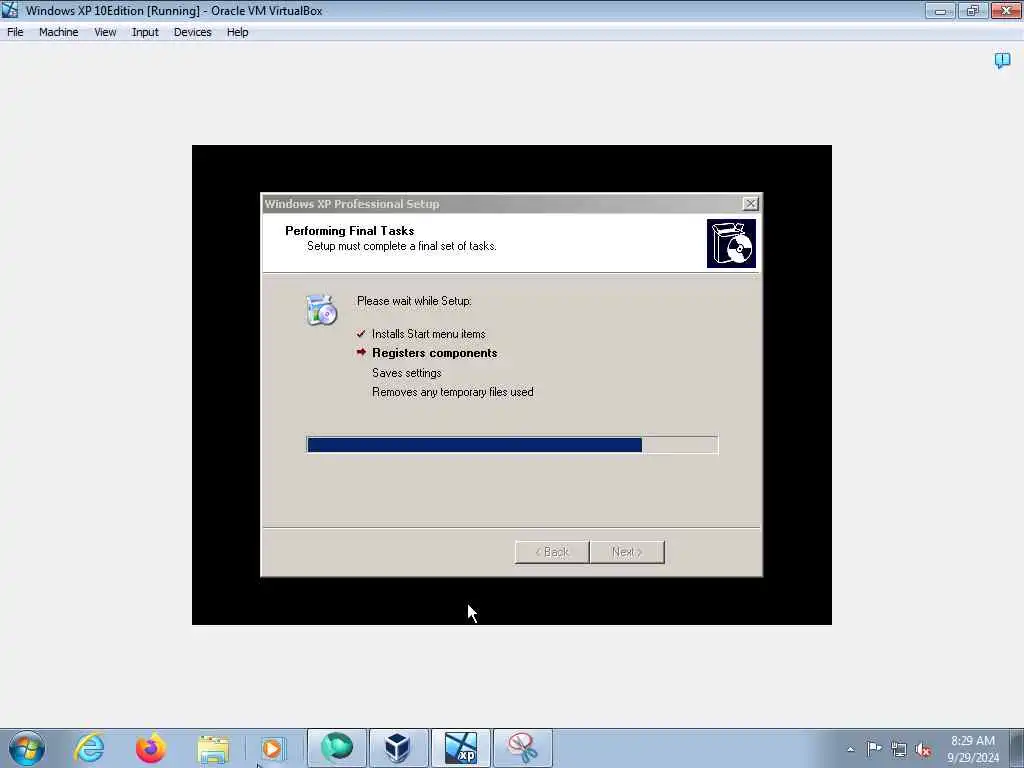
Task: Switch to the green round app in taskbar
Action: pyautogui.click(x=337, y=748)
